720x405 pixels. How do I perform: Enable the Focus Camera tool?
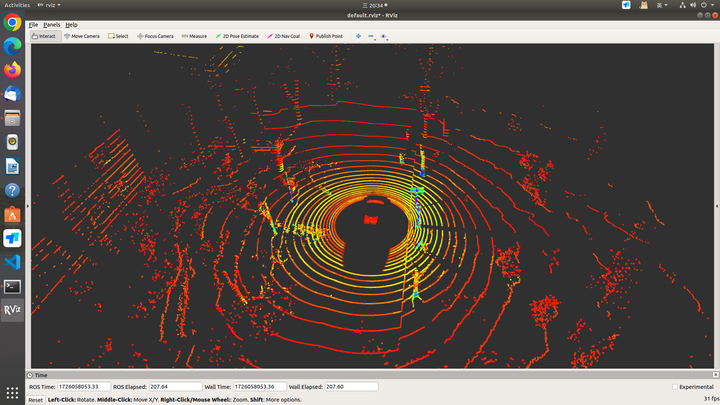coord(155,36)
